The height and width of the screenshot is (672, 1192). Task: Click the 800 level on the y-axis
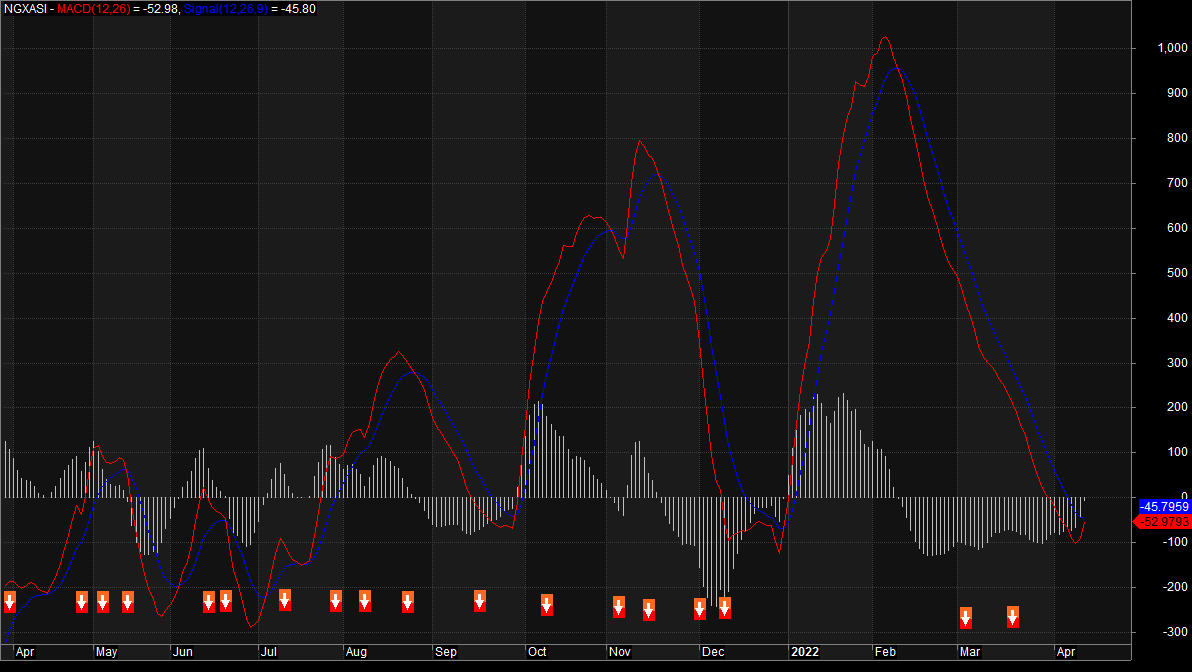(1177, 138)
